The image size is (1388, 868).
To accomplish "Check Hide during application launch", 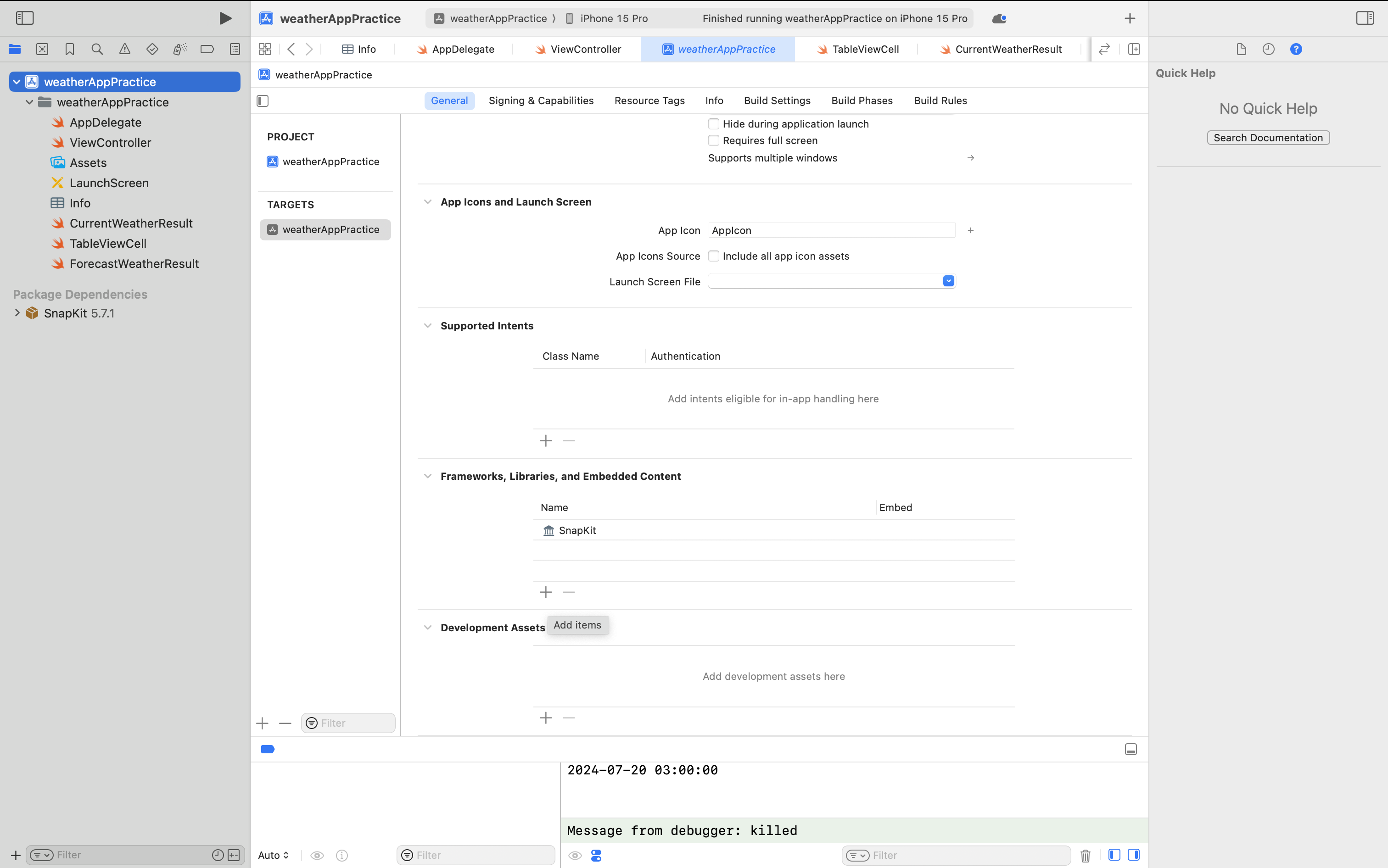I will 713,124.
